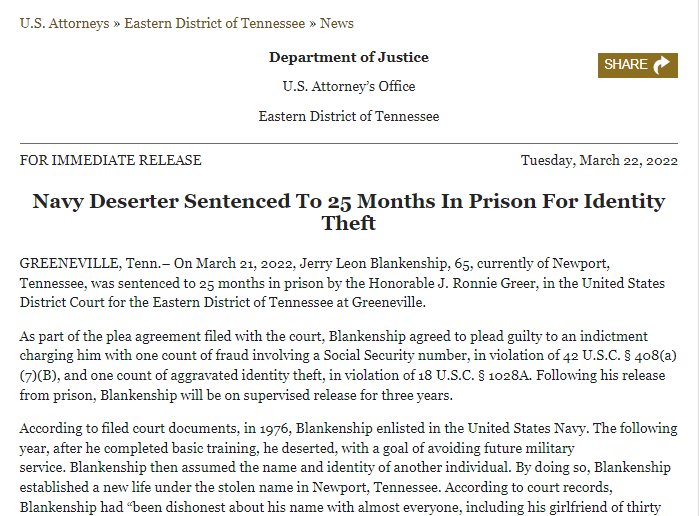Click the paragraph starting with GREENEVILLE, Tenn.
The width and height of the screenshot is (699, 516).
click(x=340, y=282)
